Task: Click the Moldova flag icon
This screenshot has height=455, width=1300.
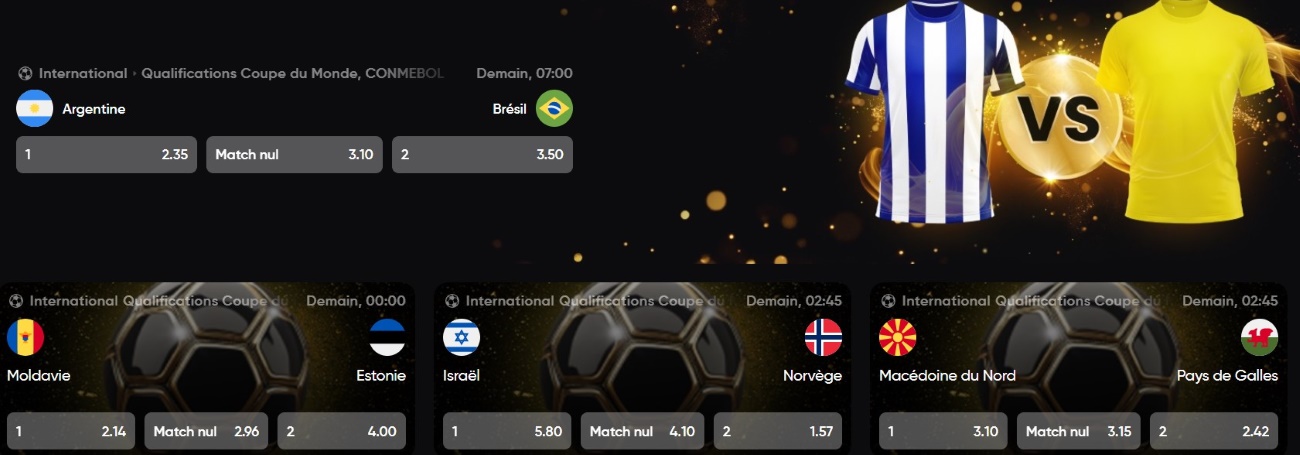Action: (25, 338)
